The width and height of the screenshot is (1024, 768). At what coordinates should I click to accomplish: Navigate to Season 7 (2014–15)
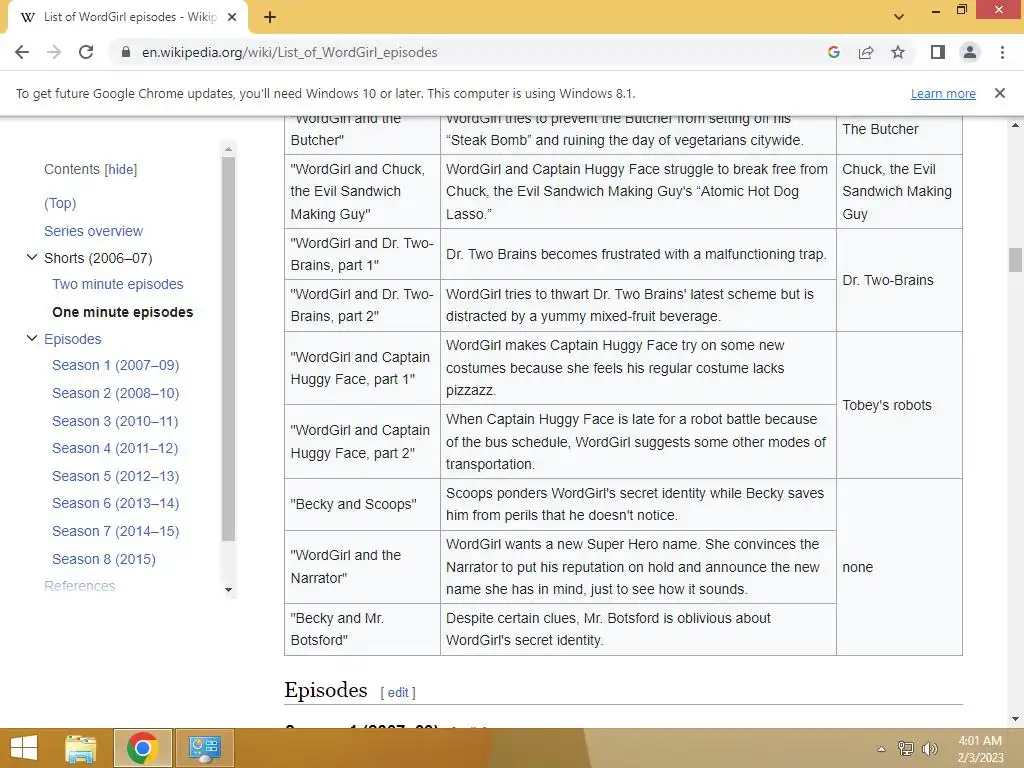[x=116, y=531]
